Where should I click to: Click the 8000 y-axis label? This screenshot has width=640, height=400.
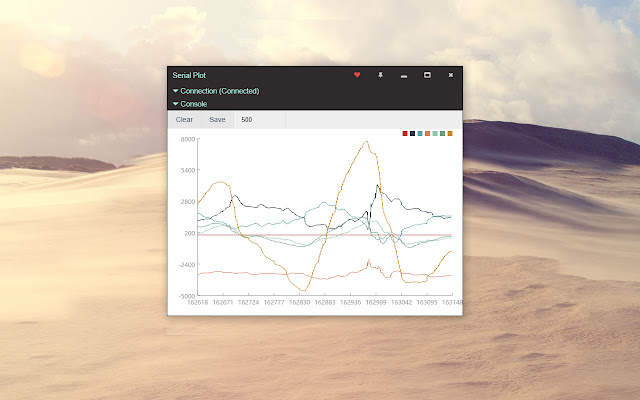[188, 139]
